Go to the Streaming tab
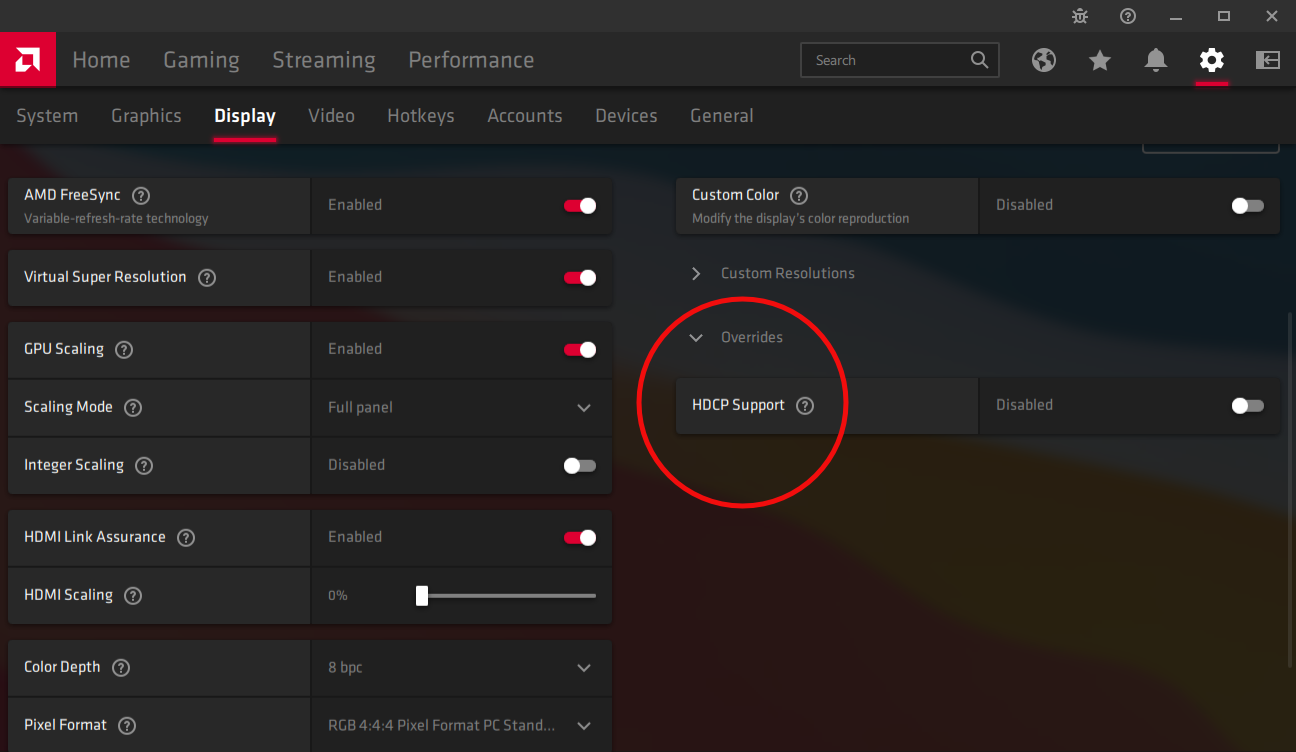Viewport: 1296px width, 752px height. point(324,60)
